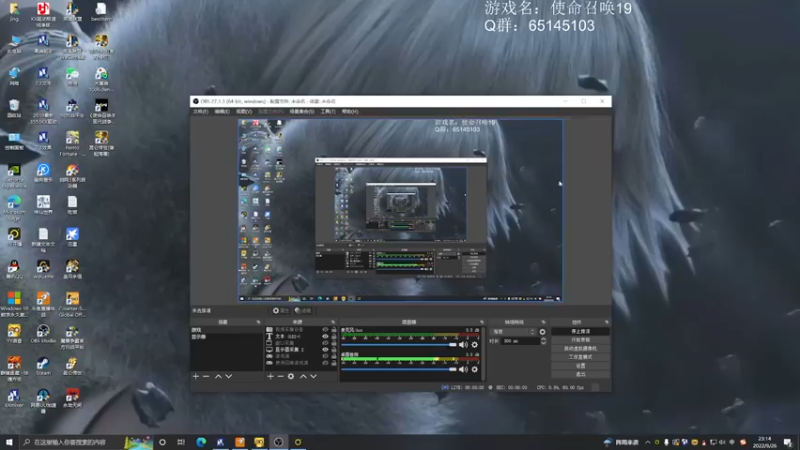The width and height of the screenshot is (800, 450).
Task: Click the Exit button in controls
Action: point(581,374)
